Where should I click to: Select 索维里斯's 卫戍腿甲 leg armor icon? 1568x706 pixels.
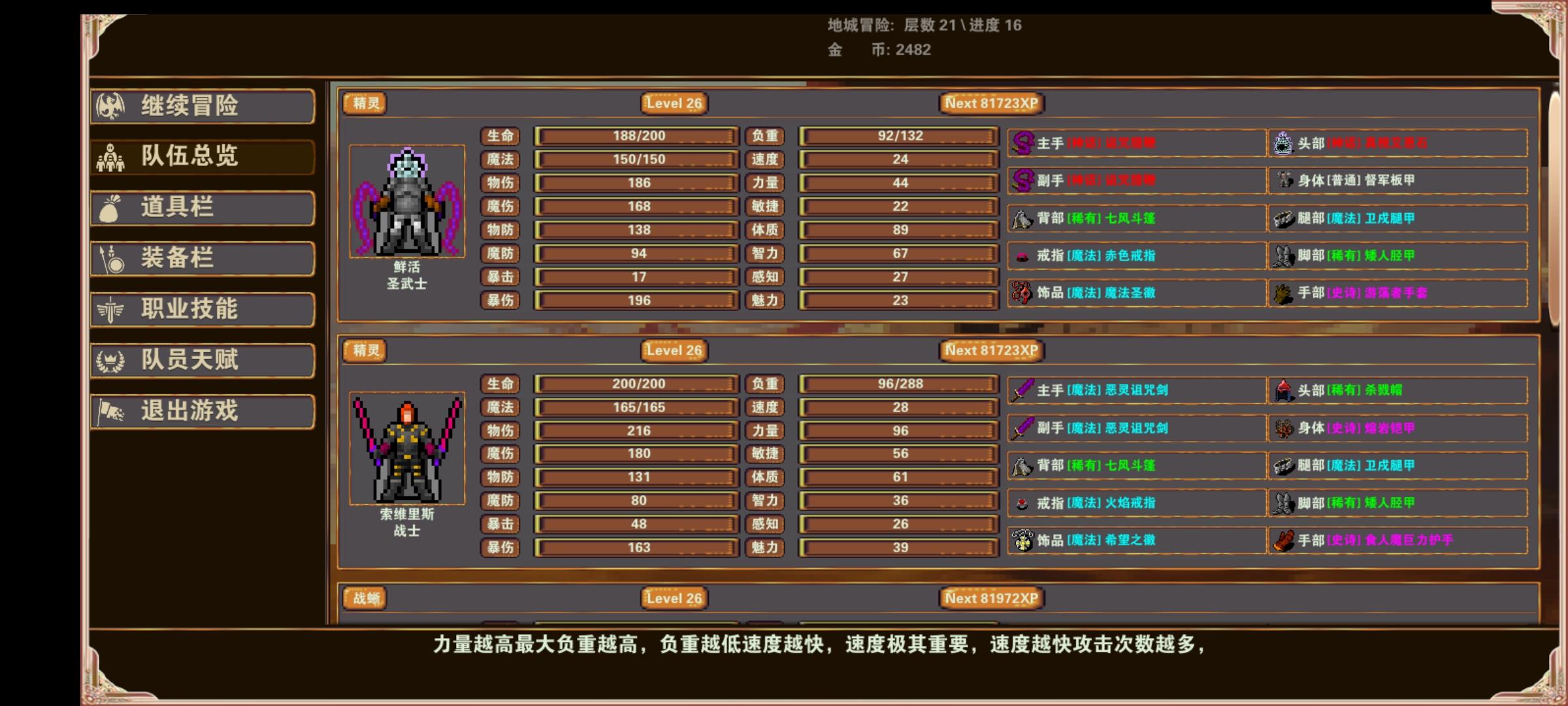(1283, 465)
